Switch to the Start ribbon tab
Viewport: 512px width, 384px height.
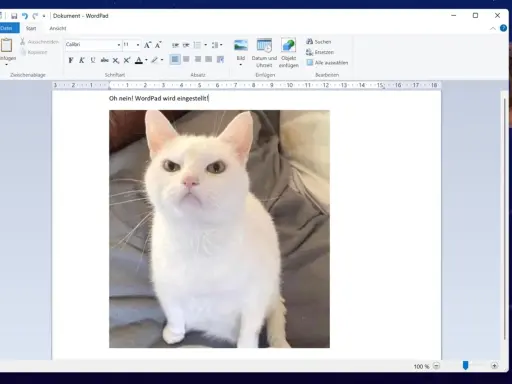(x=31, y=28)
